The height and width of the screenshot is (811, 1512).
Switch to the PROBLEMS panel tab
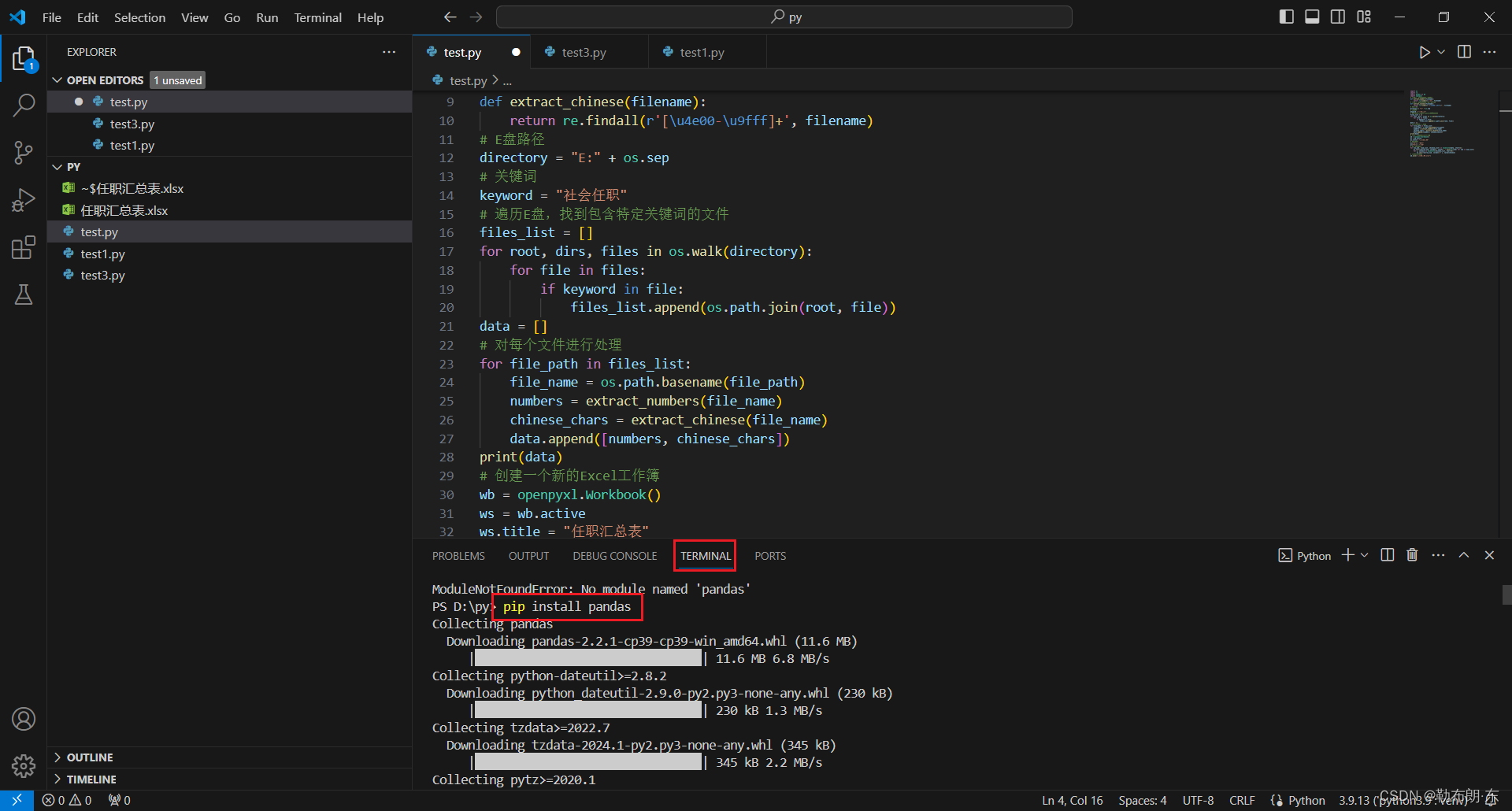(458, 556)
